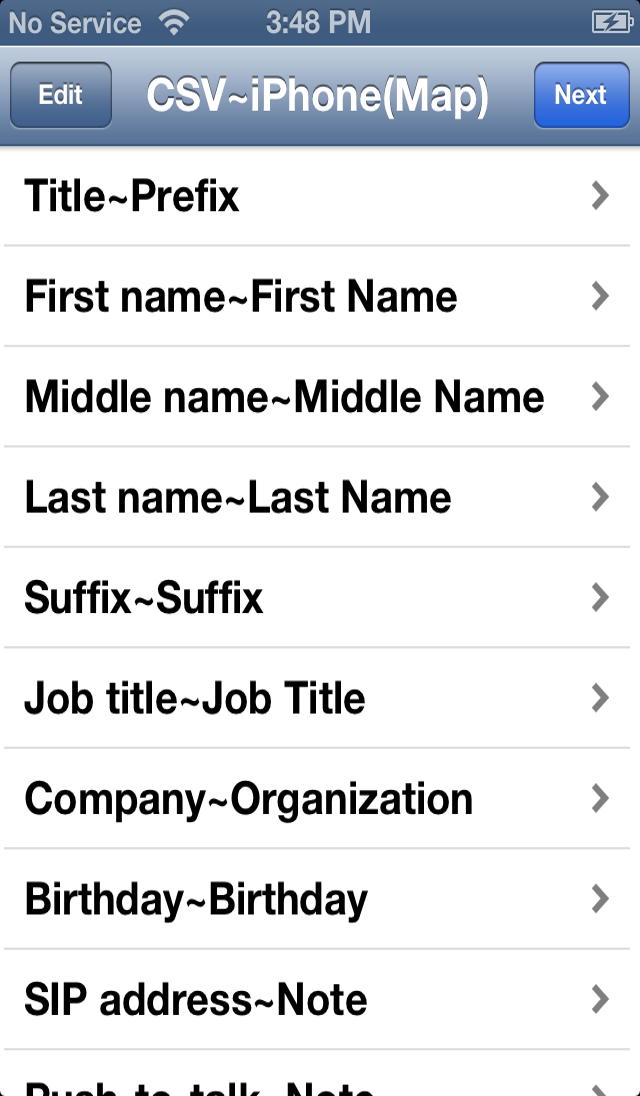Image resolution: width=640 pixels, height=1096 pixels.
Task: Tap the Edit button
Action: pos(61,95)
